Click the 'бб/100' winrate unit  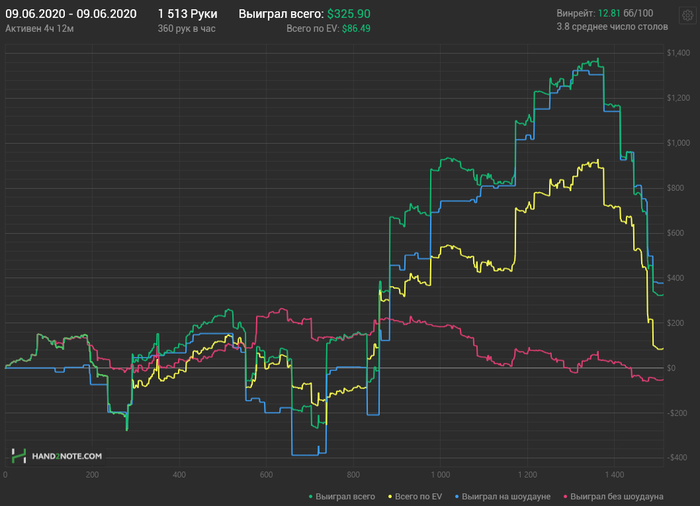[638, 13]
